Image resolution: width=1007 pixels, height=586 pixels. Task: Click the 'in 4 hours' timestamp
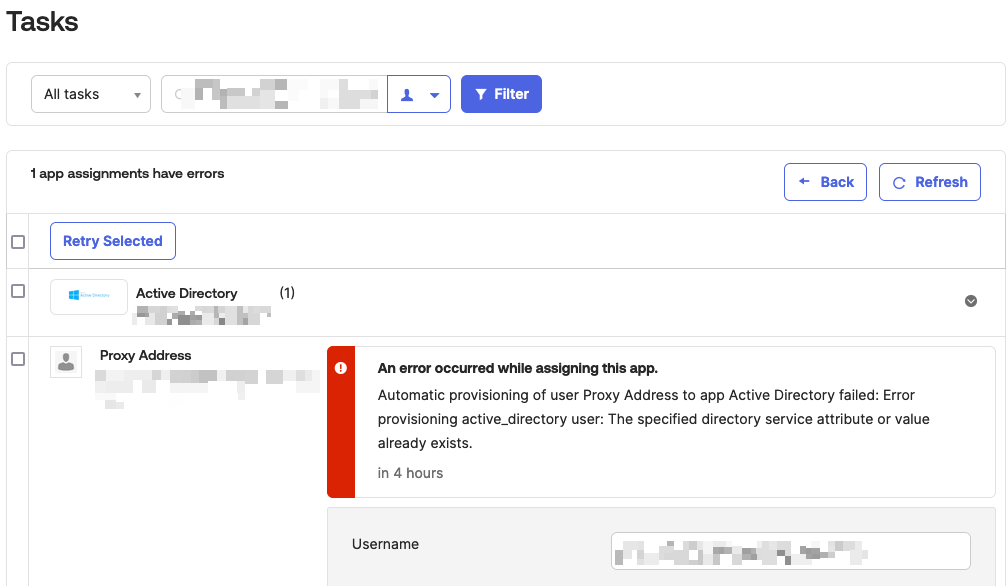point(410,473)
